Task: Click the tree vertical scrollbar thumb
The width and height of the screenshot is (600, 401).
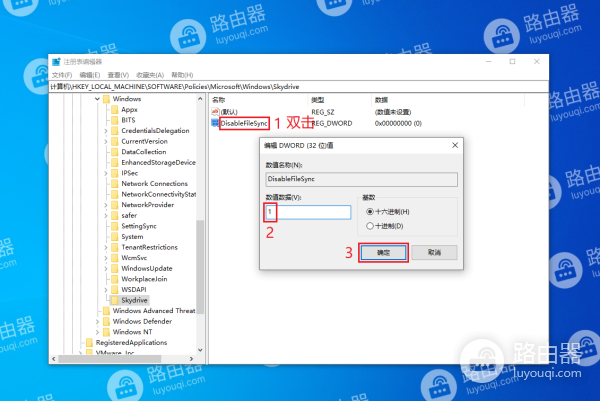Action: coord(200,266)
